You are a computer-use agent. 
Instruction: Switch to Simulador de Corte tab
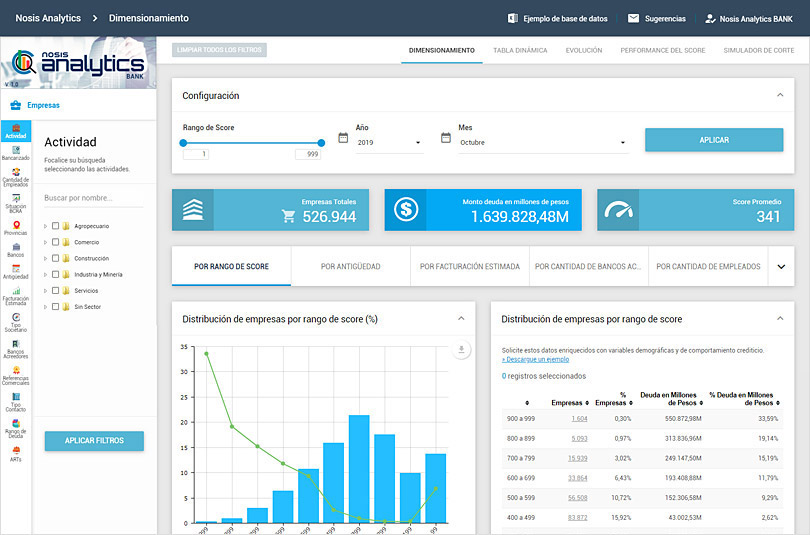[759, 50]
